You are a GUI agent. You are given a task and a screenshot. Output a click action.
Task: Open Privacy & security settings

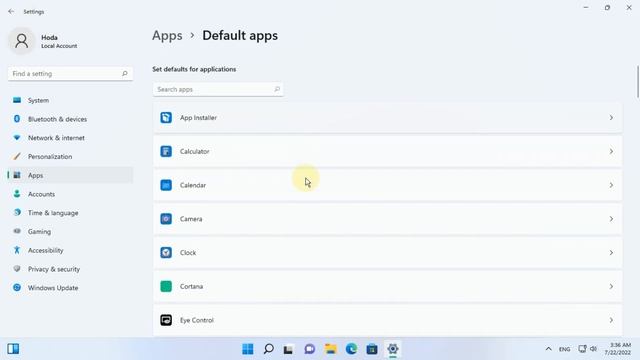pyautogui.click(x=70, y=269)
